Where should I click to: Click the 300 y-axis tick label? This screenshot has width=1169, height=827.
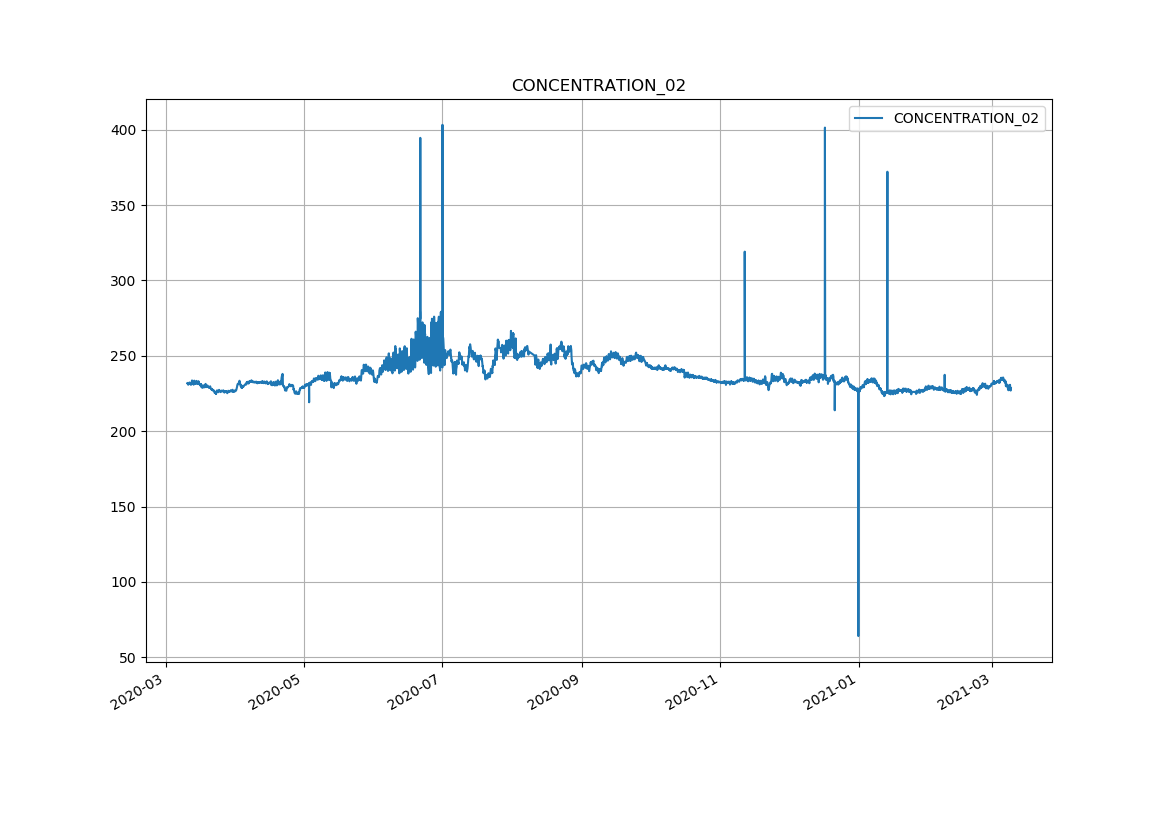(124, 281)
